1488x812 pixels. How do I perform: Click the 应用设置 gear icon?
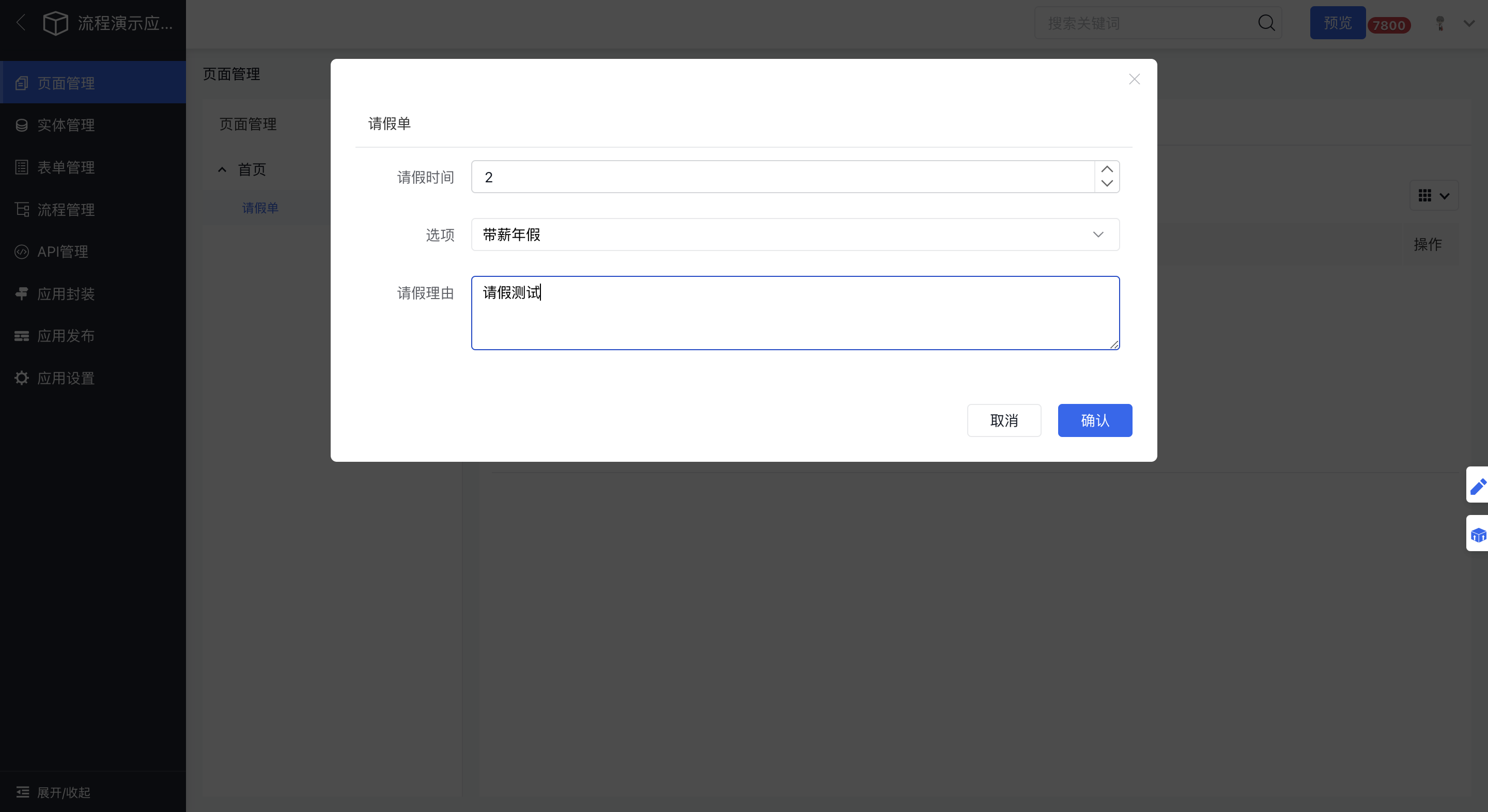(x=21, y=378)
